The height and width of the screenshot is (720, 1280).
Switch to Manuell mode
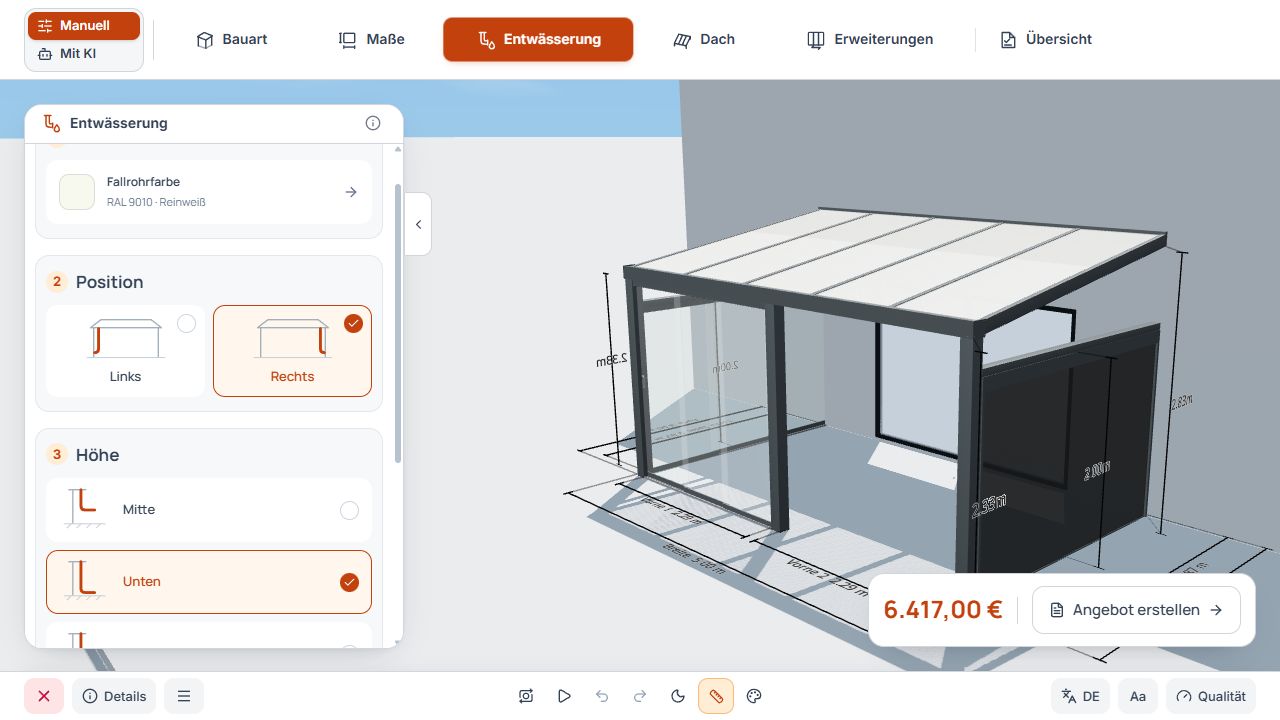pos(84,25)
